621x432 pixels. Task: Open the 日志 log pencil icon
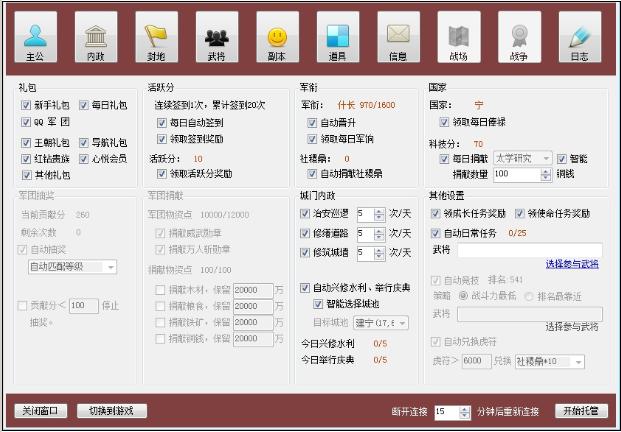tap(579, 39)
